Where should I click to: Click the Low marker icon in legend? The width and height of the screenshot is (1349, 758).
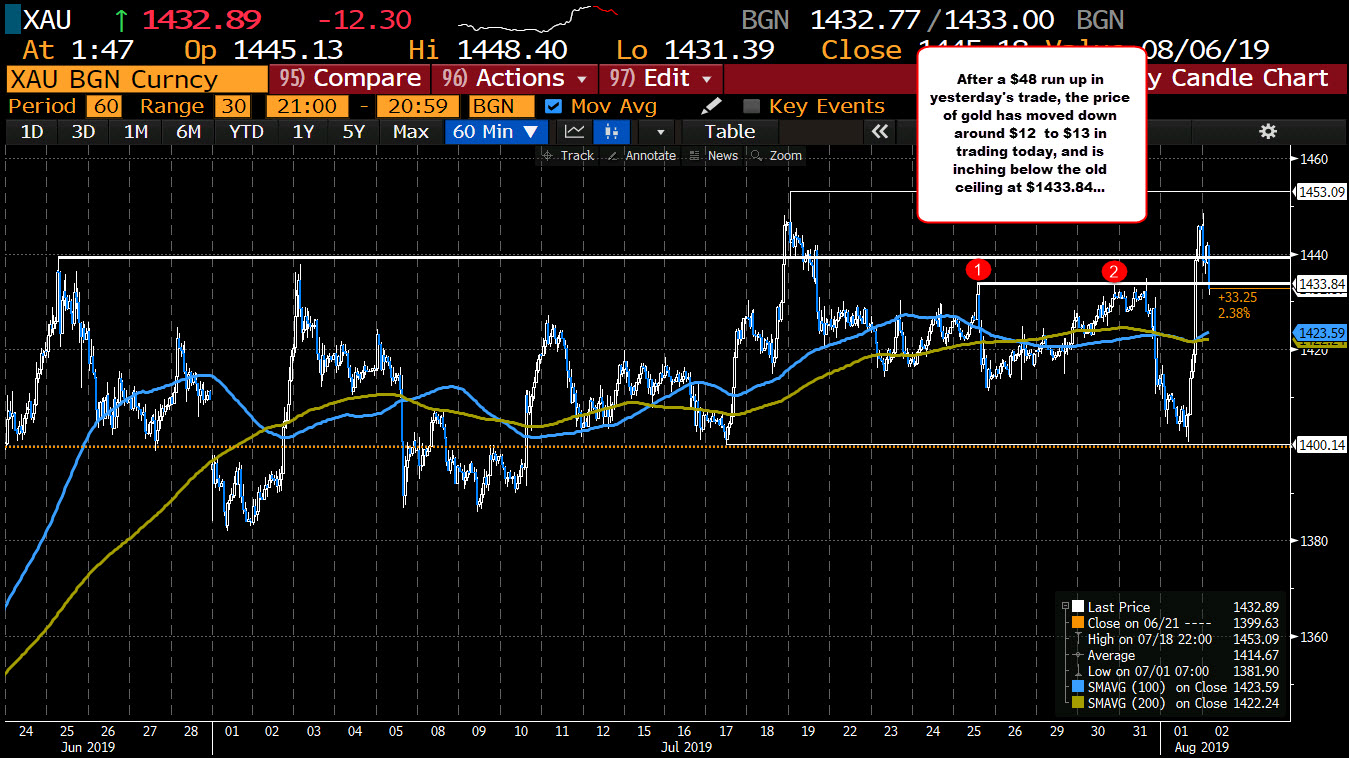click(1077, 671)
